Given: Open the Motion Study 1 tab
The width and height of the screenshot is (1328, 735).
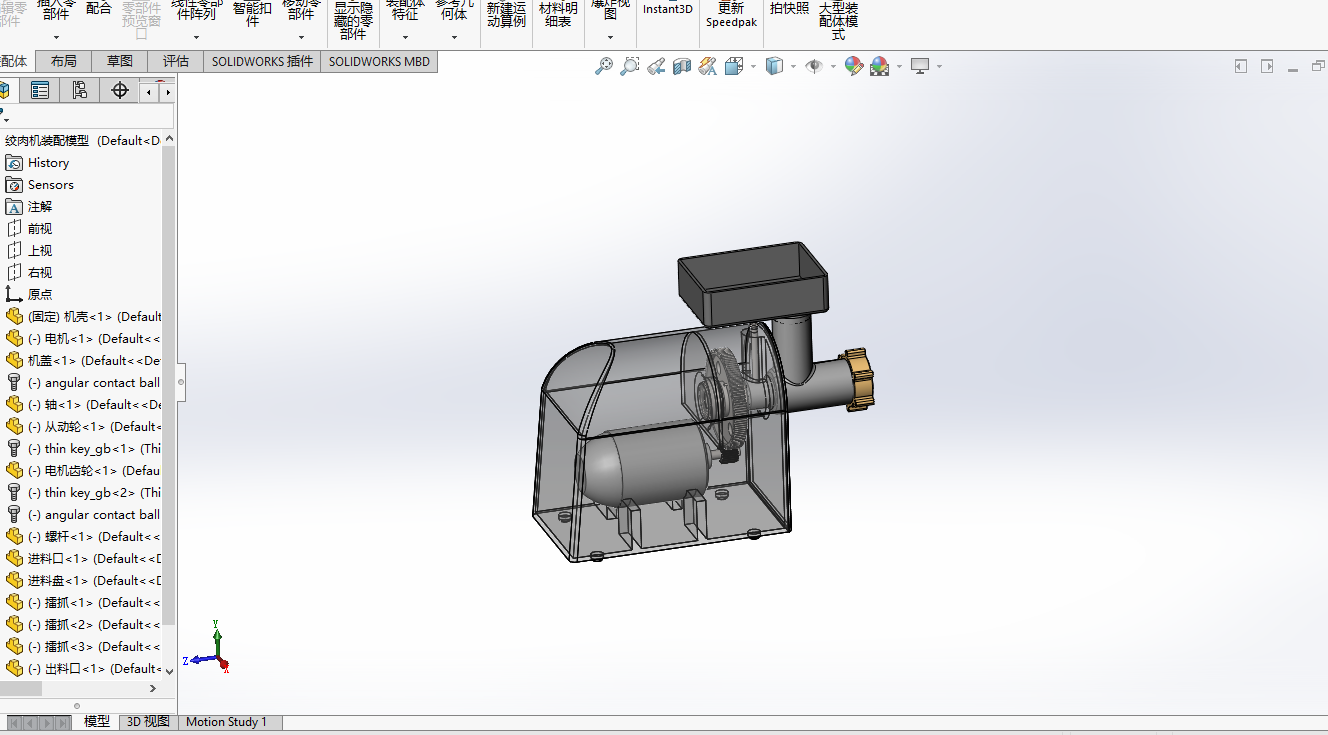Looking at the screenshot, I should [226, 722].
